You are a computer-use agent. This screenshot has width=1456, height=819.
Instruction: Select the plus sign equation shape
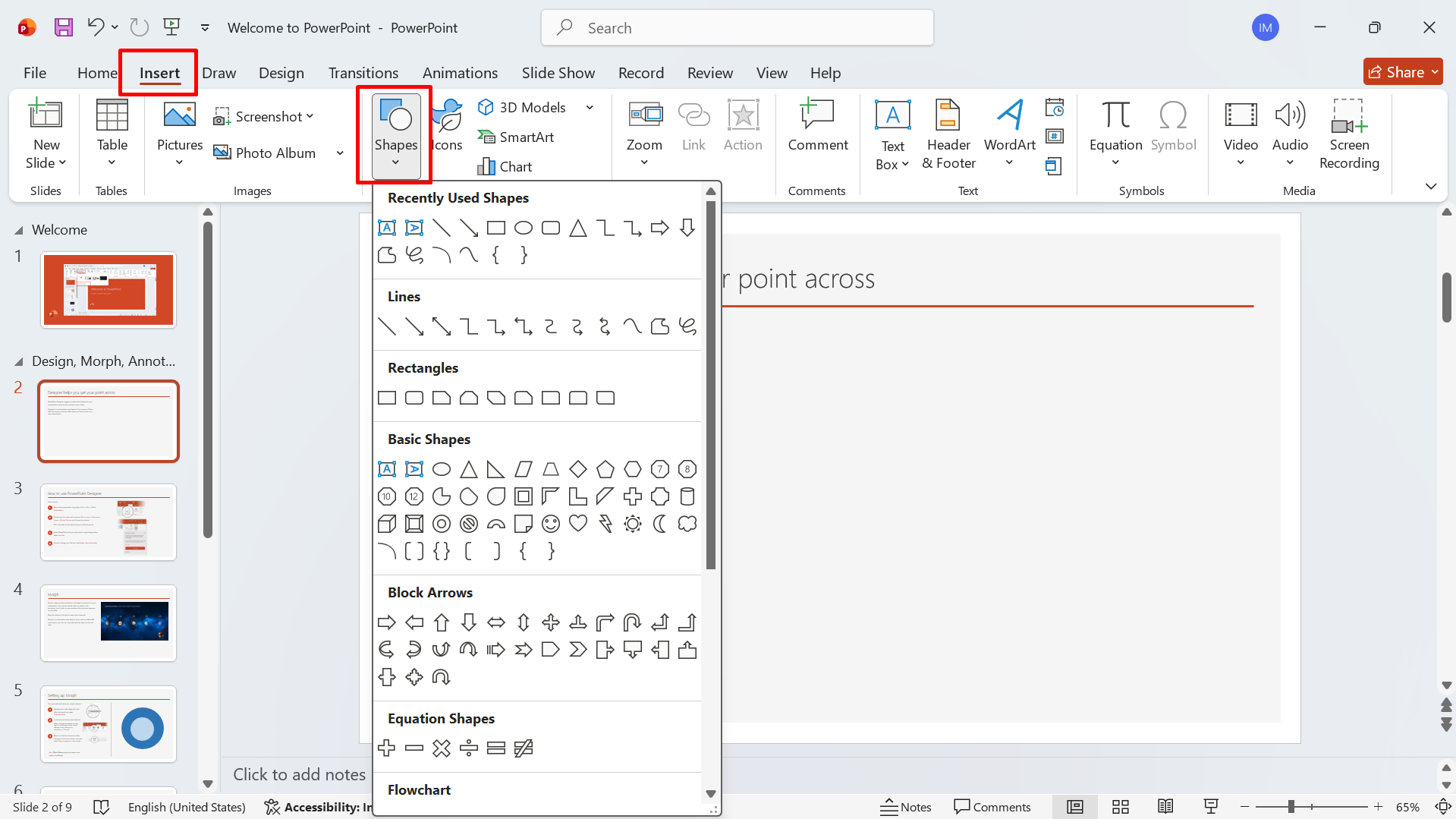(387, 748)
